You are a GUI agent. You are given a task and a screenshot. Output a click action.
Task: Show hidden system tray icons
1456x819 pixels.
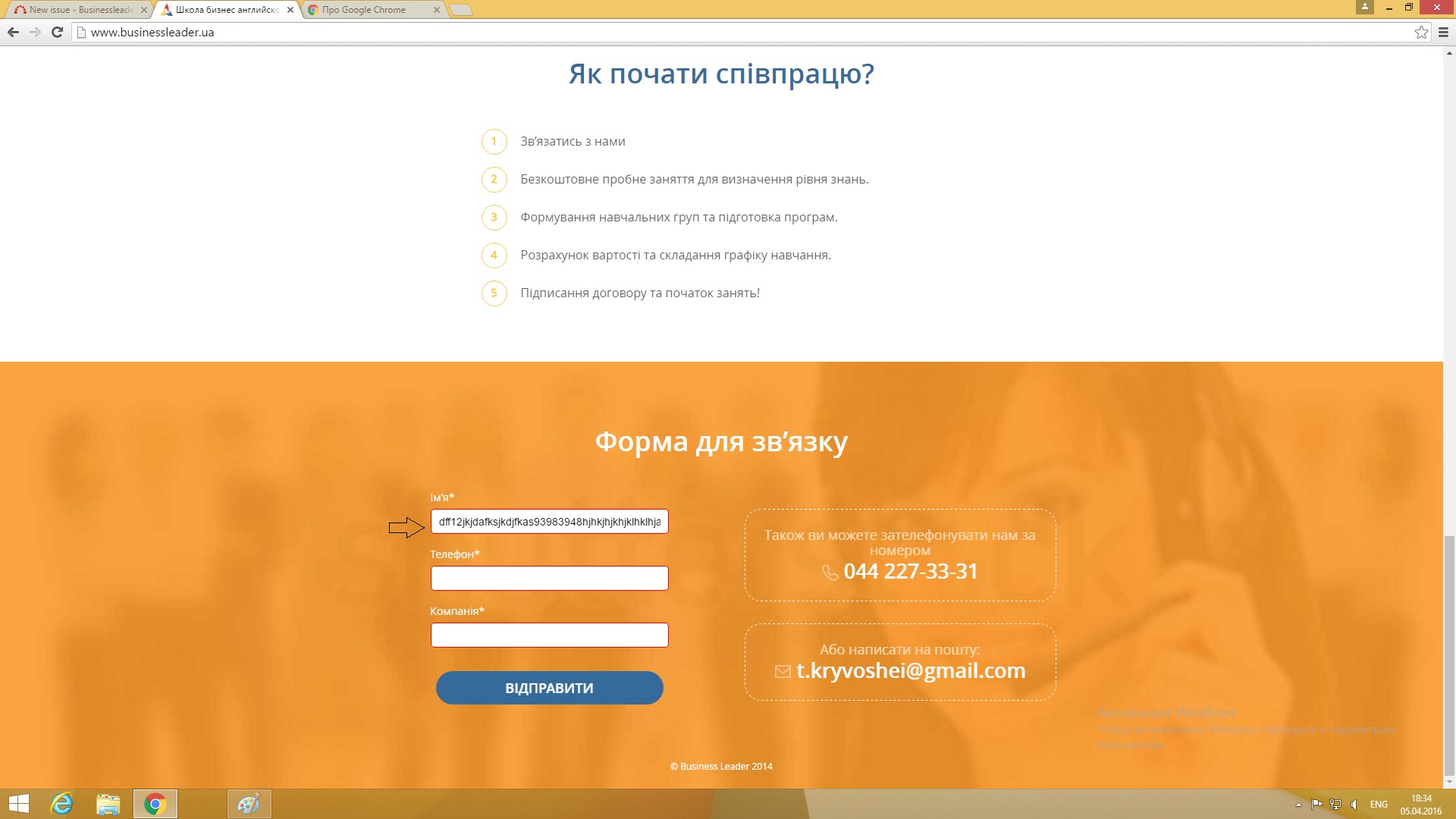pyautogui.click(x=1298, y=805)
